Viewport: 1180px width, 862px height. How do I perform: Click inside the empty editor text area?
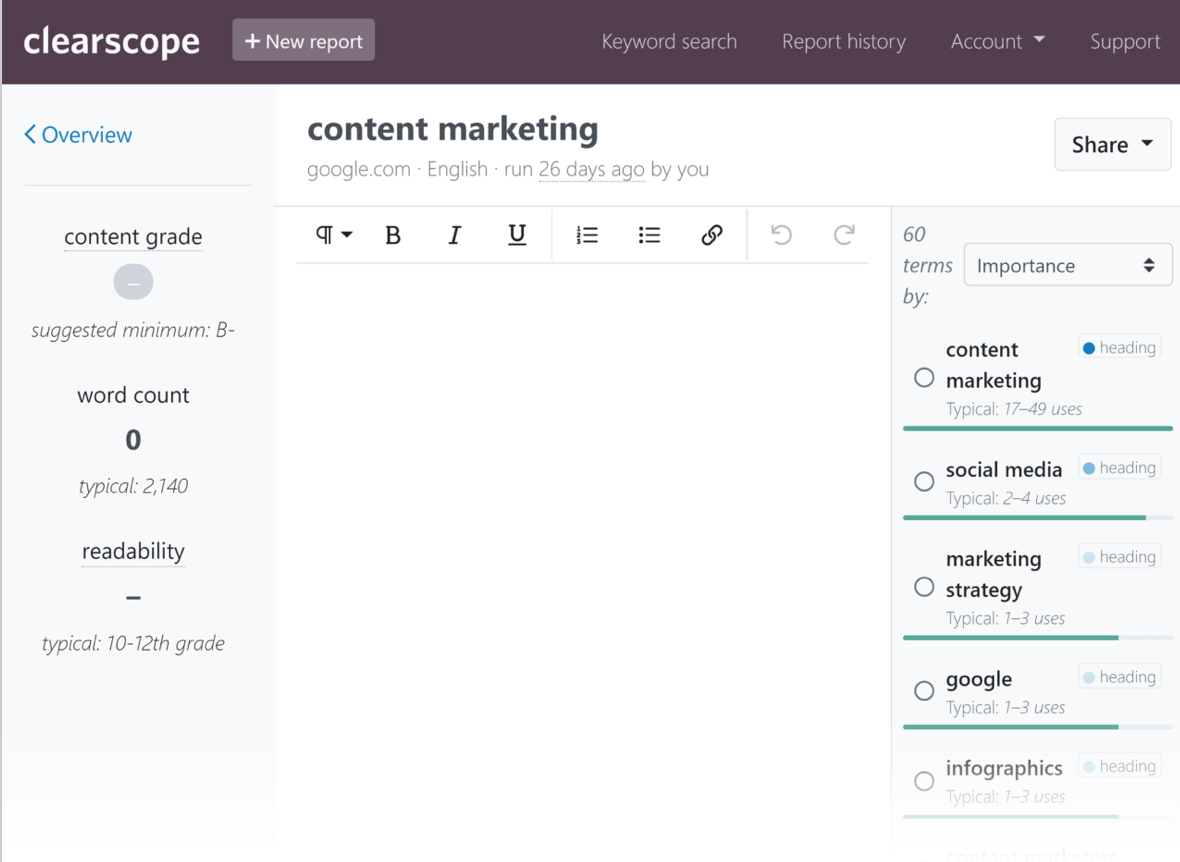pos(582,500)
